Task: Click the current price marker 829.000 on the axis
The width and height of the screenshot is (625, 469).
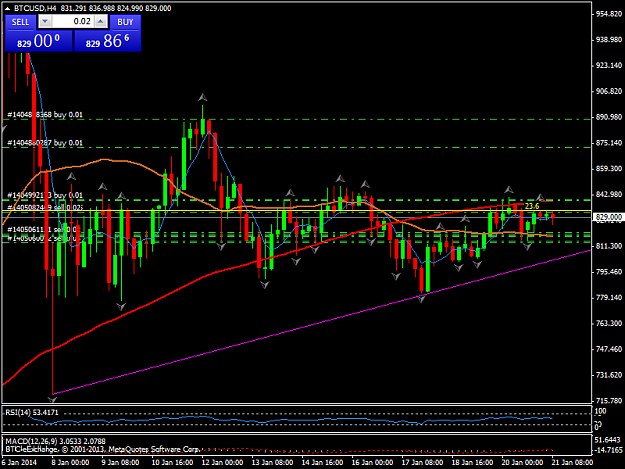Action: pos(609,217)
